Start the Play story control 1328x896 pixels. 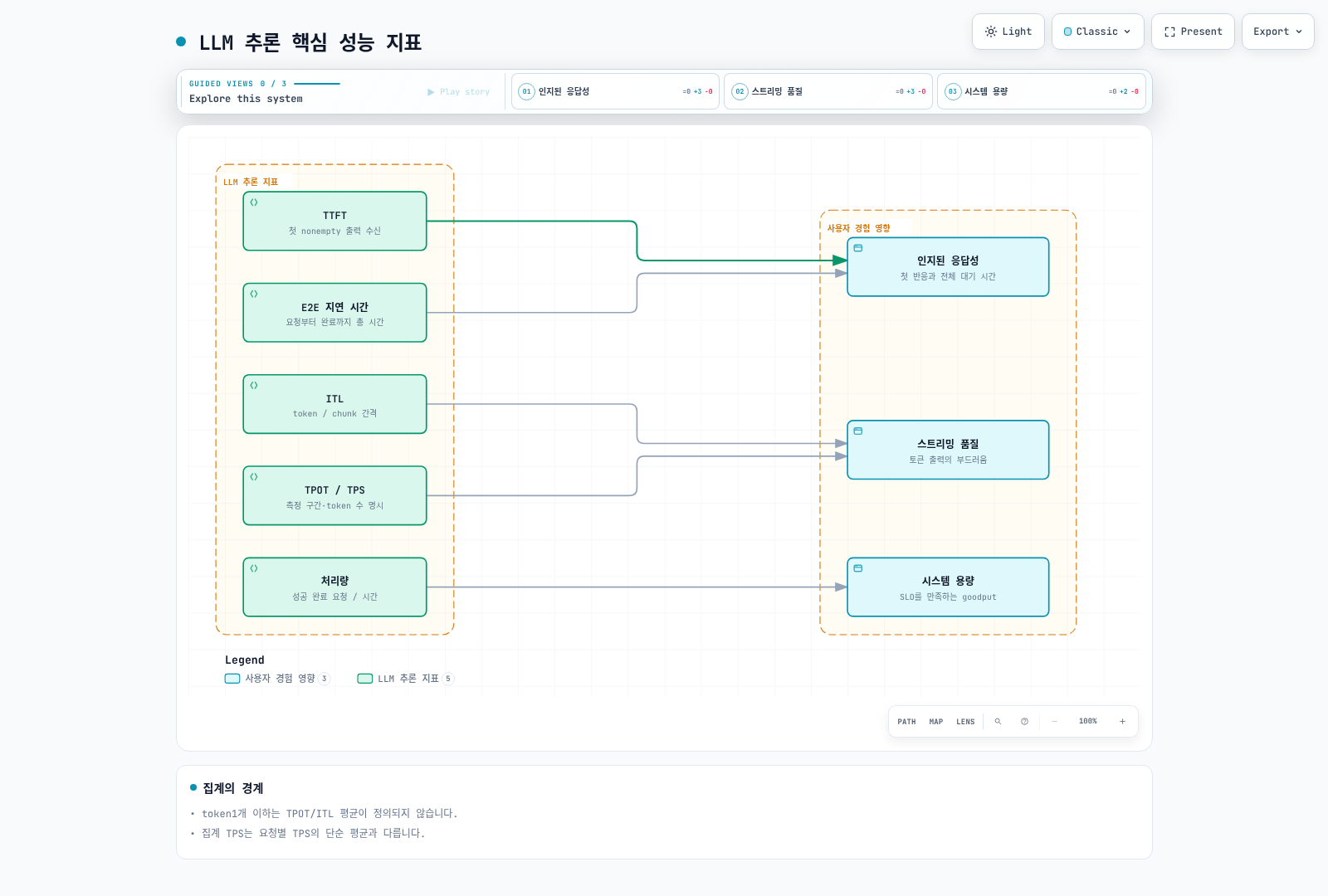coord(458,92)
